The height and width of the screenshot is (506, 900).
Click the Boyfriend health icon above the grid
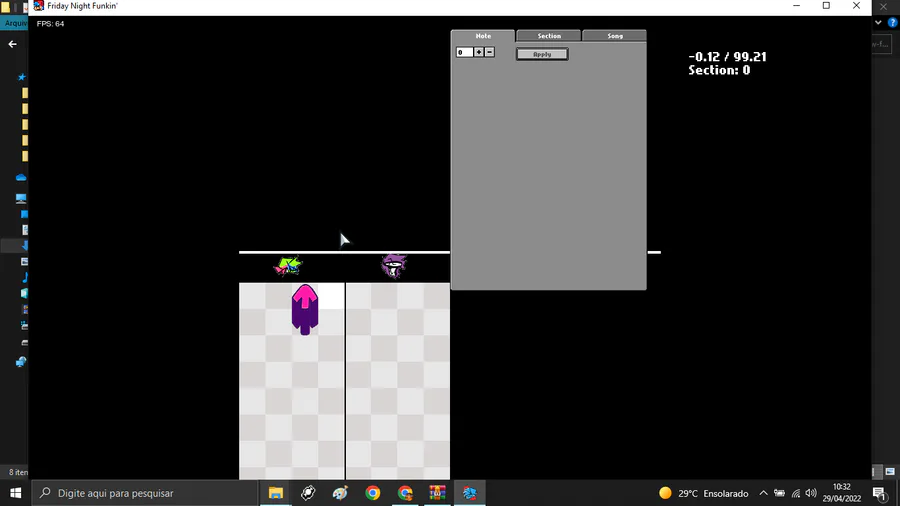click(x=288, y=266)
